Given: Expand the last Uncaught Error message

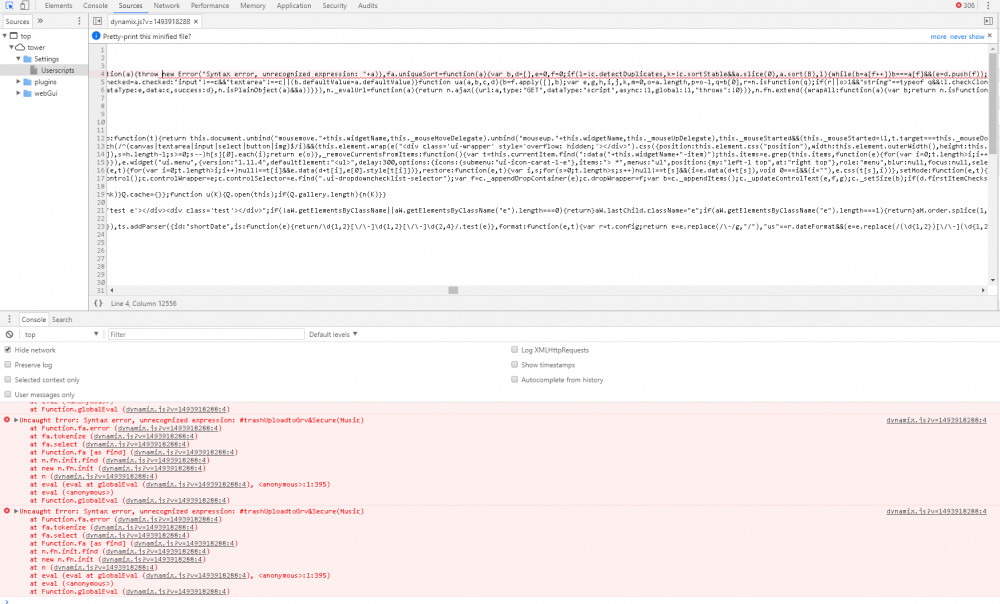Looking at the screenshot, I should click(16, 511).
